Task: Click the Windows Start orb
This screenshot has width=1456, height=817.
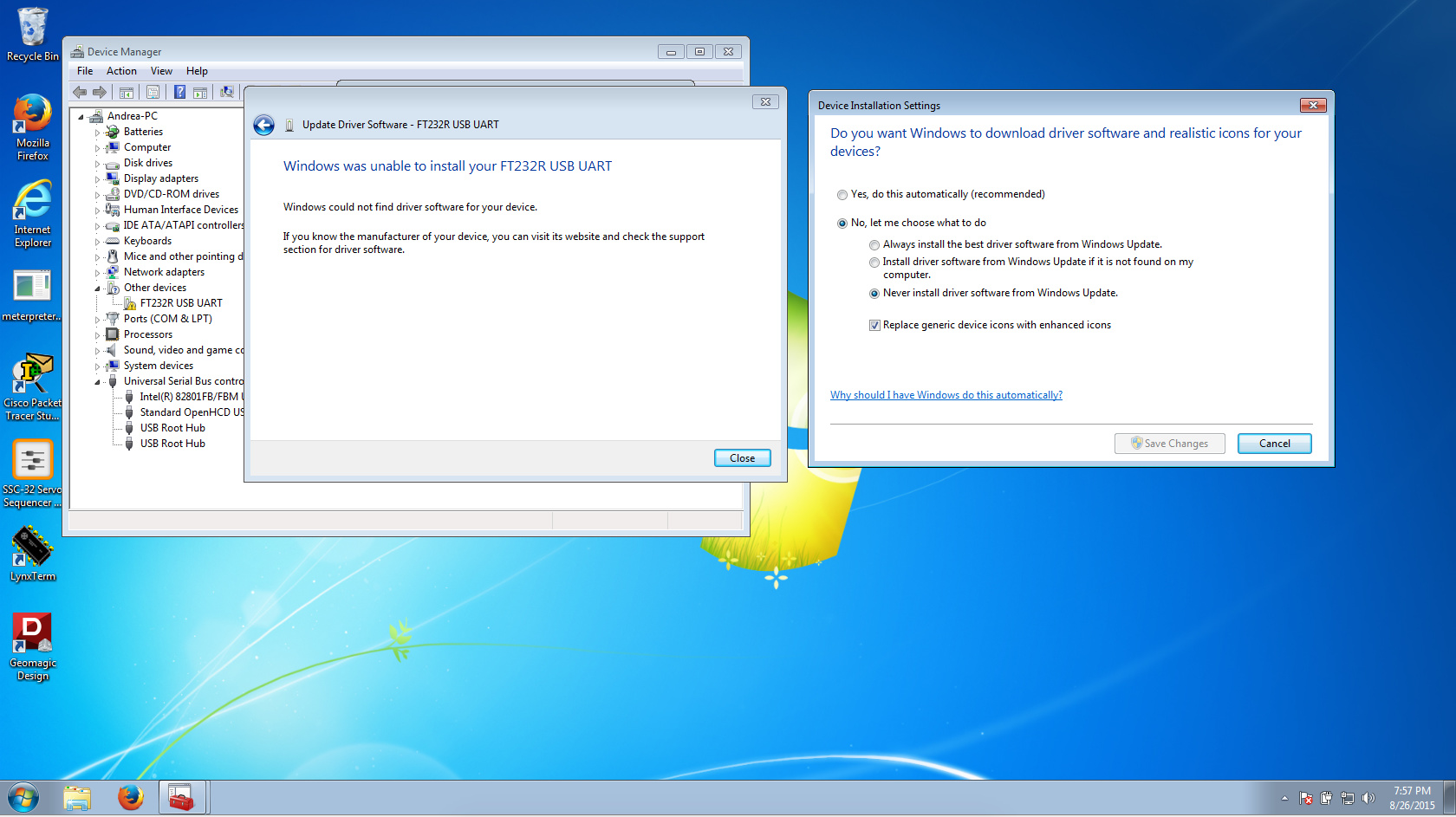Action: [23, 798]
